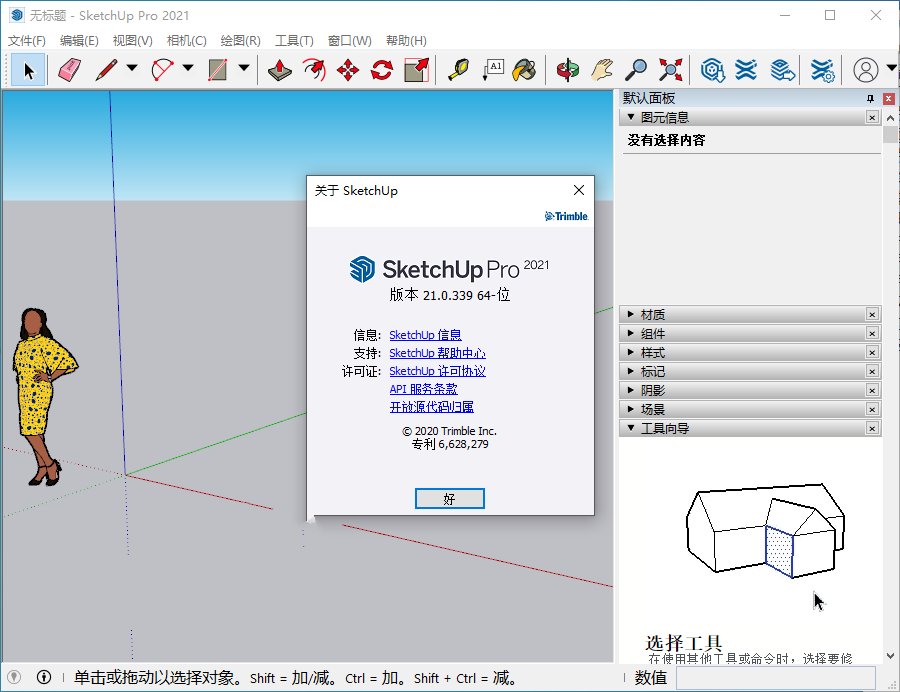Click the scale figure woman in viewport
The image size is (900, 692).
[44, 397]
